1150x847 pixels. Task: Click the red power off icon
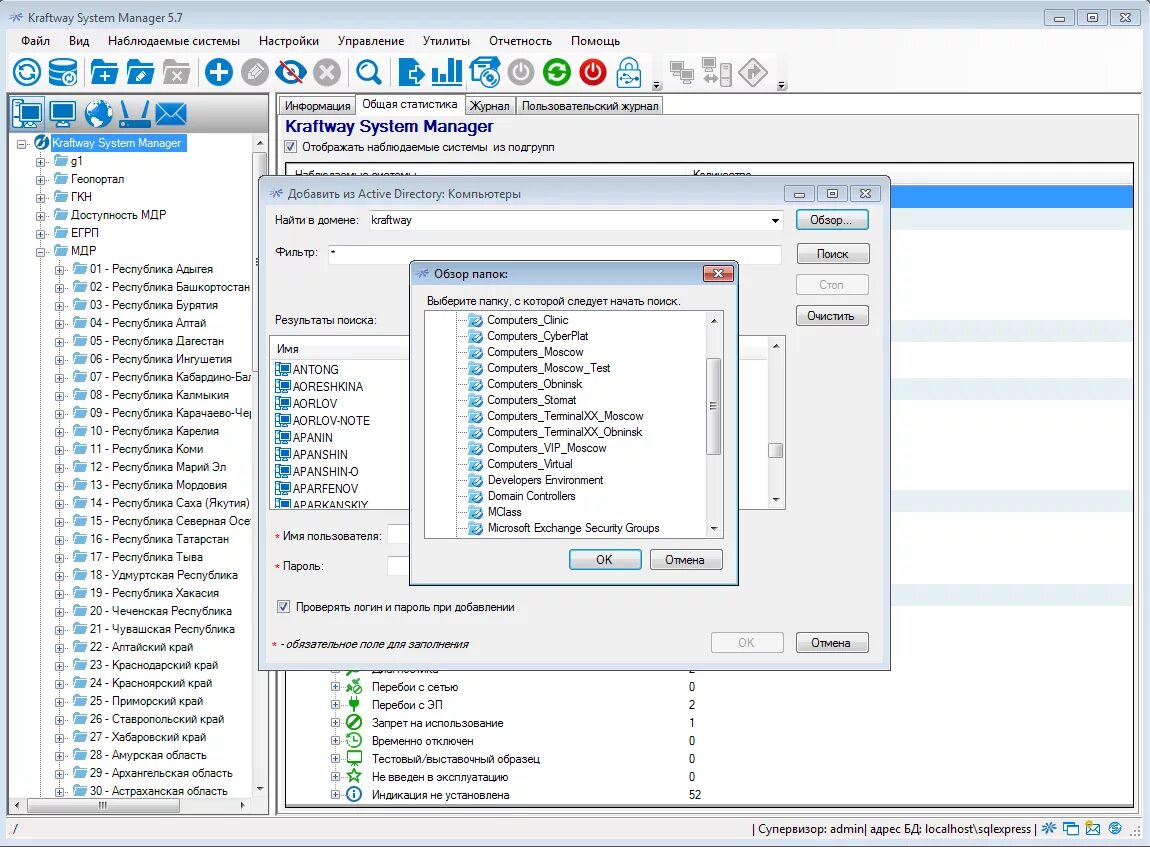[x=593, y=72]
